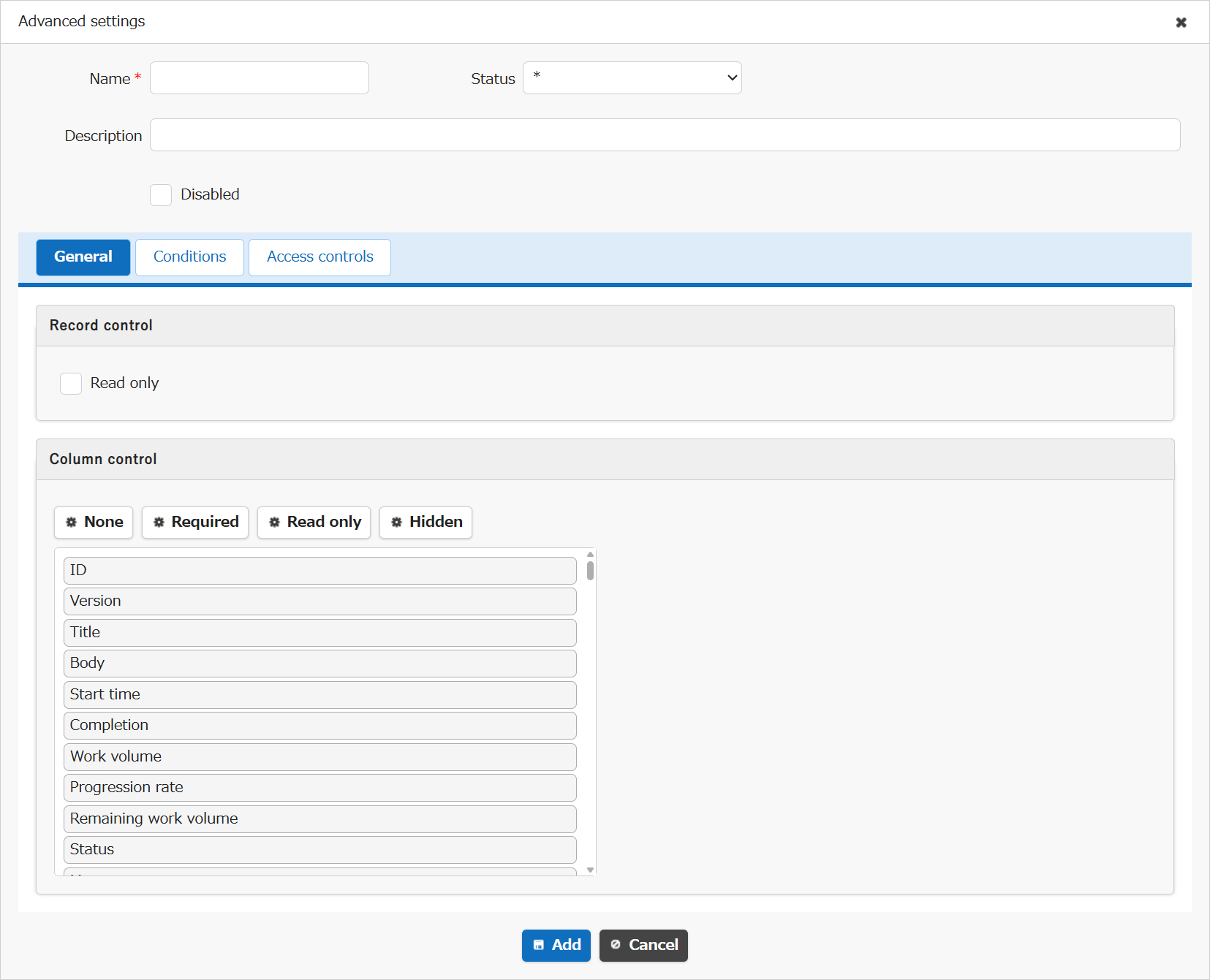Select Version in the column list
Image resolution: width=1210 pixels, height=980 pixels.
[x=320, y=601]
